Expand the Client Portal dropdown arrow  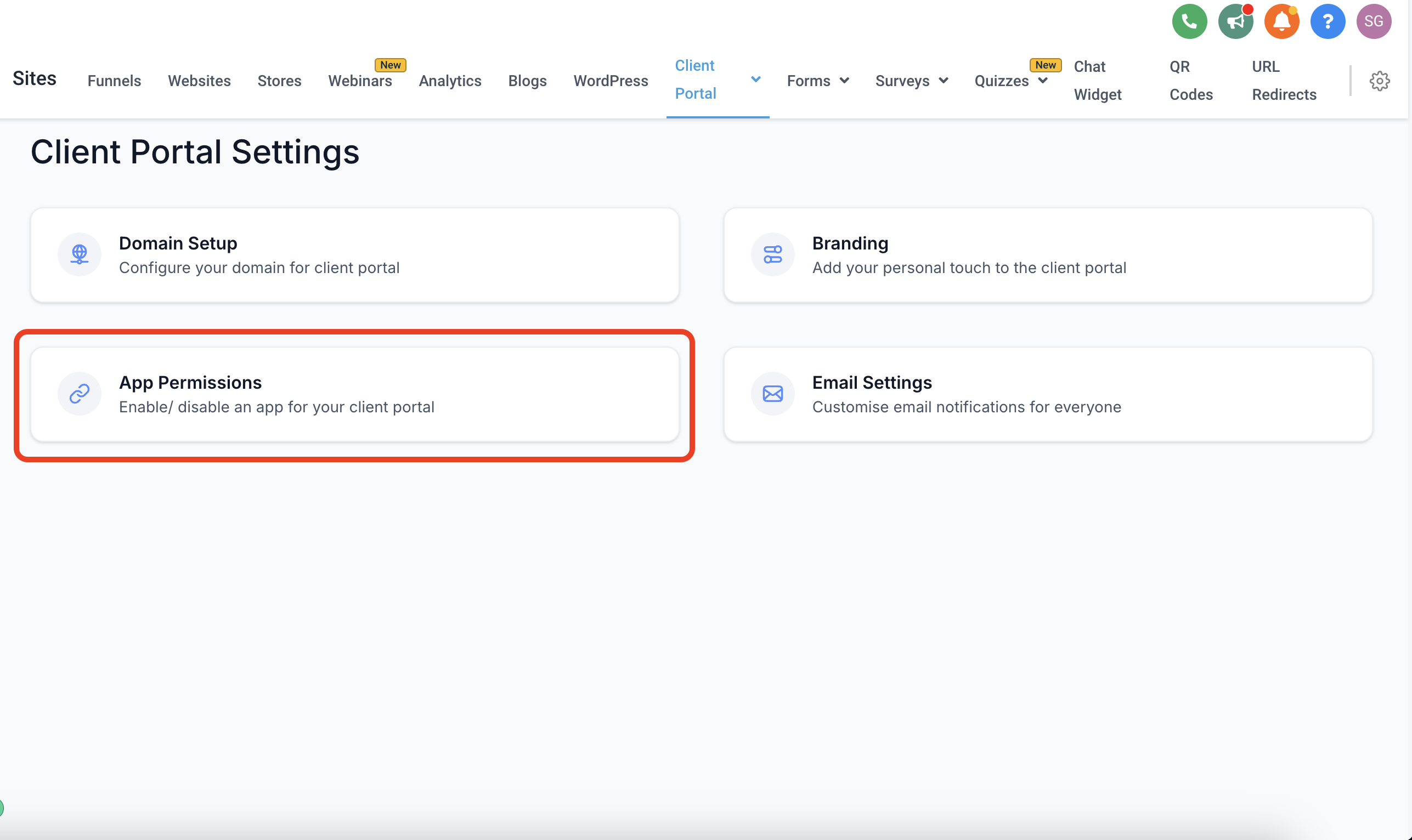(755, 80)
